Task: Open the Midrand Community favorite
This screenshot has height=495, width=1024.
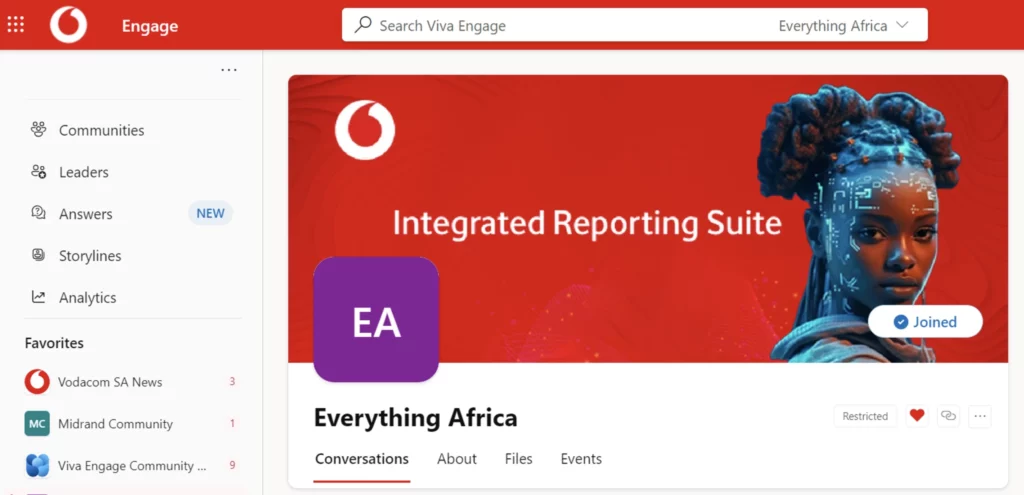Action: tap(115, 424)
